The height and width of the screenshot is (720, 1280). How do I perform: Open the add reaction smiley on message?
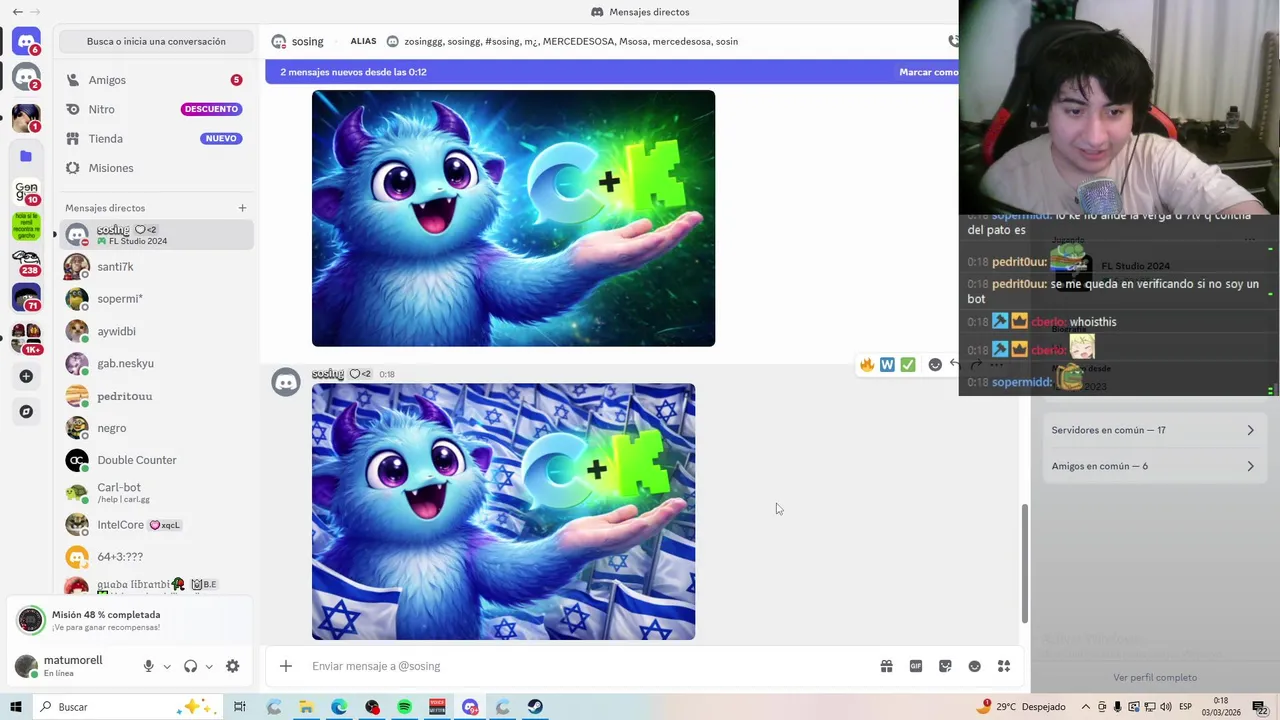[x=935, y=365]
